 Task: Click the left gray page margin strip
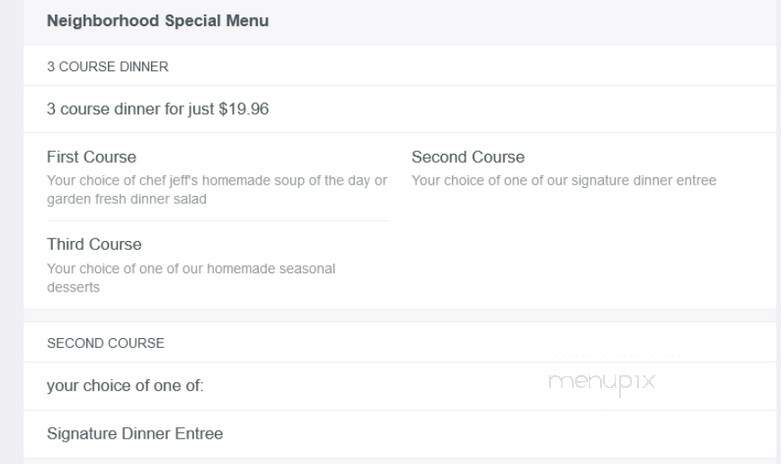coord(11,232)
